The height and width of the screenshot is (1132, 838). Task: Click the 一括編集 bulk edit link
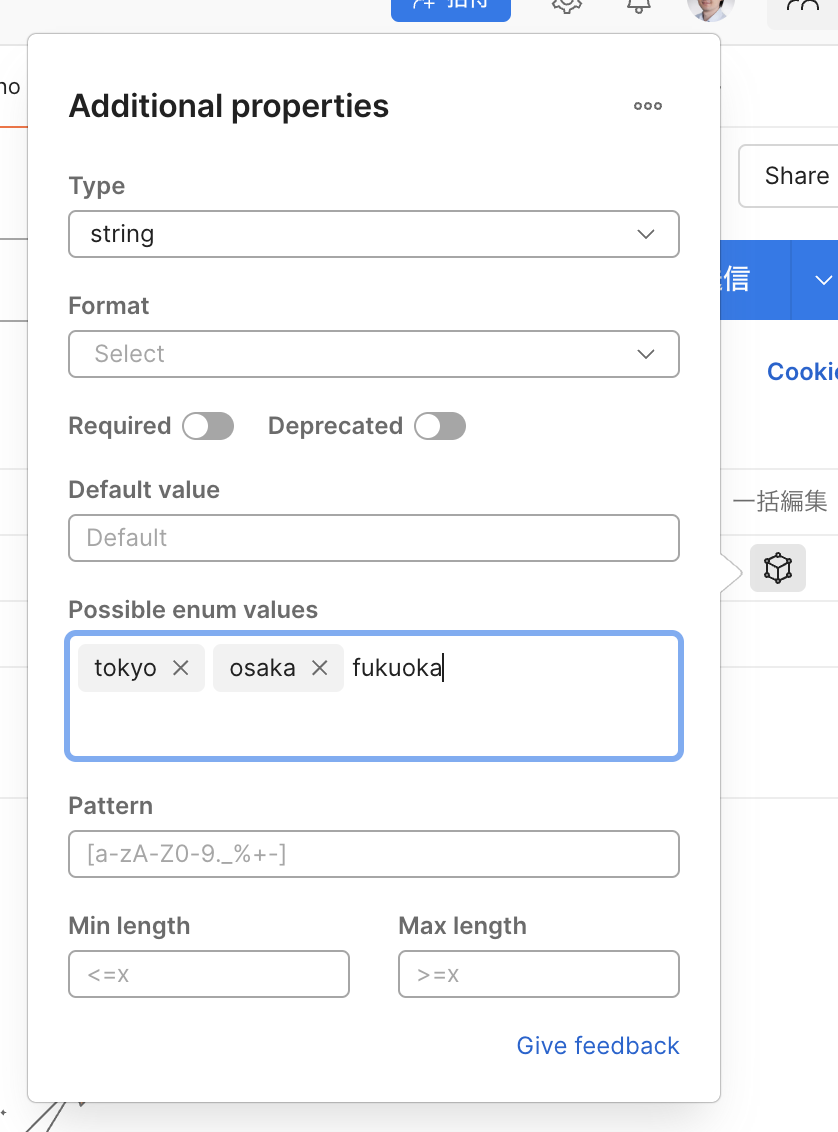point(780,501)
